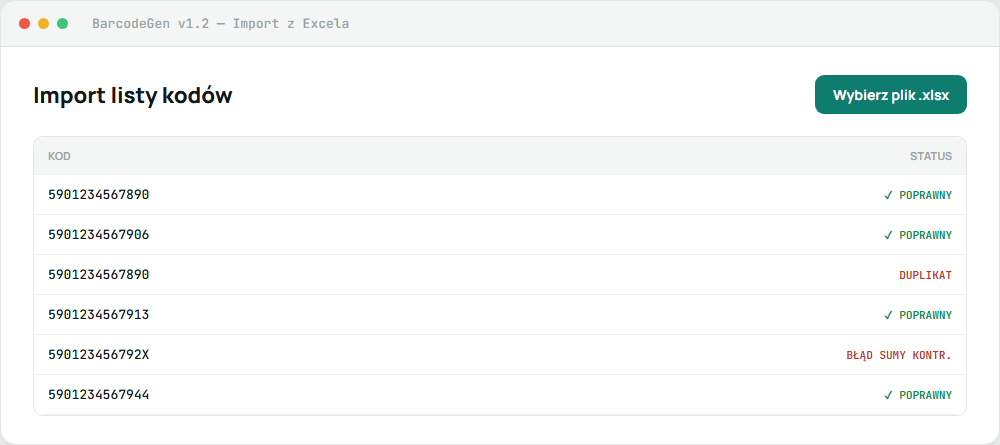Click the Import listy kodów heading
This screenshot has width=1000, height=445.
(133, 96)
